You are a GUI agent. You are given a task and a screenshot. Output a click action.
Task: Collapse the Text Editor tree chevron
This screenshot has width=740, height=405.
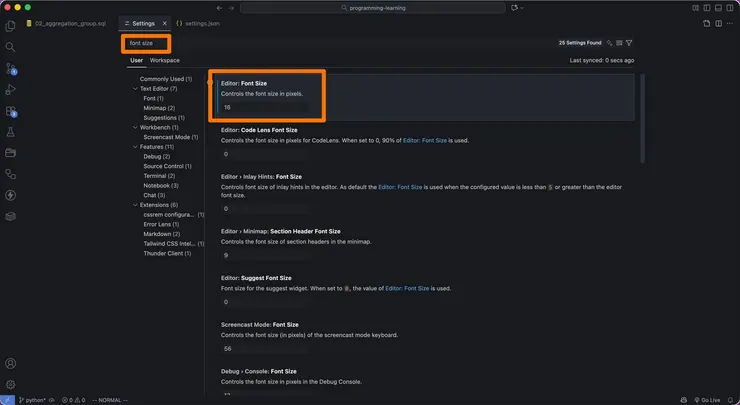pyautogui.click(x=135, y=89)
